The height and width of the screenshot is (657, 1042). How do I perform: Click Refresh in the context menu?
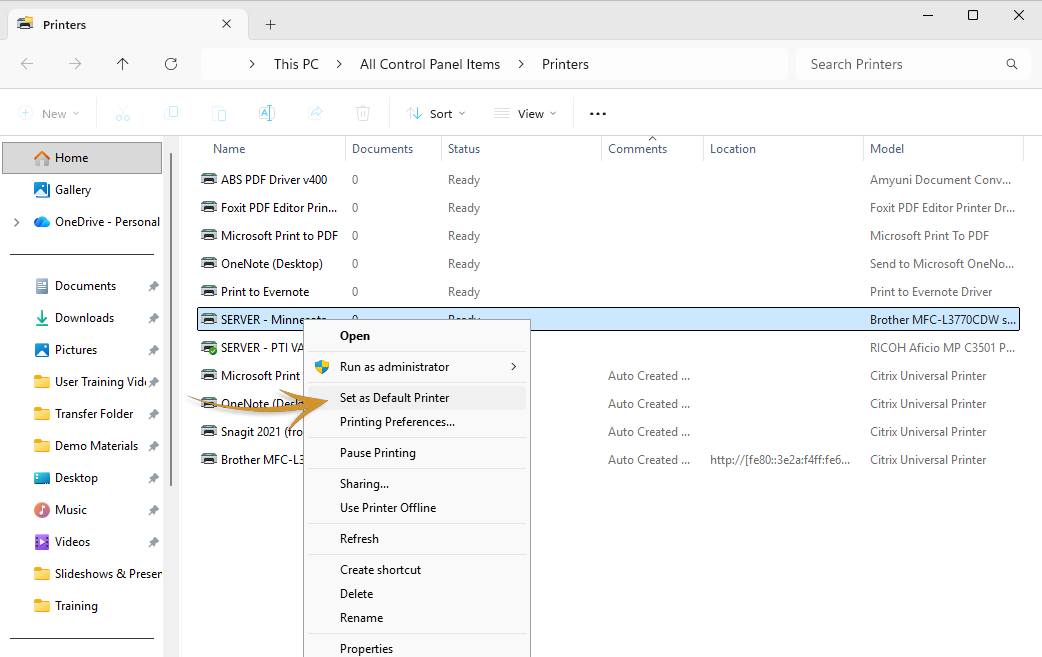417,539
